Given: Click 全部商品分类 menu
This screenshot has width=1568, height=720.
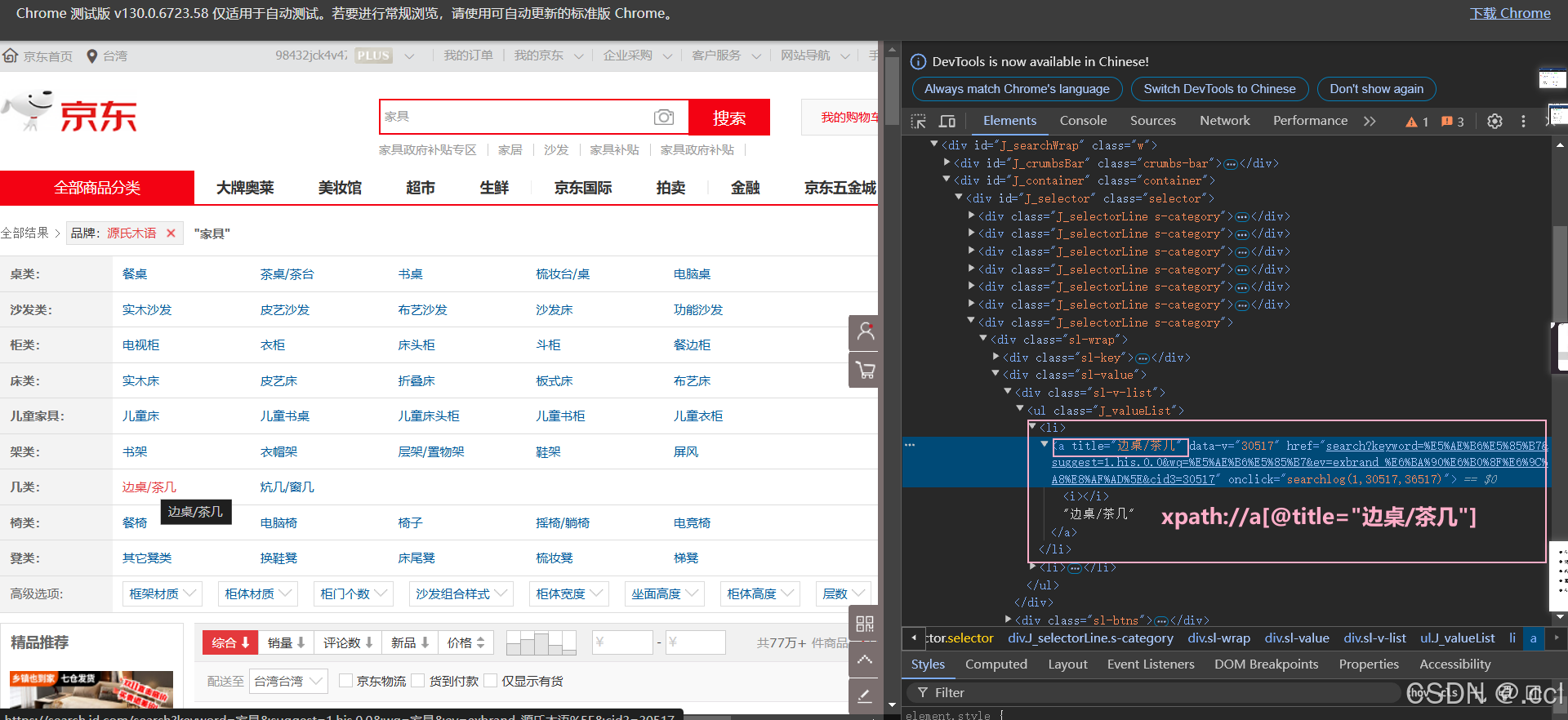Looking at the screenshot, I should (97, 188).
